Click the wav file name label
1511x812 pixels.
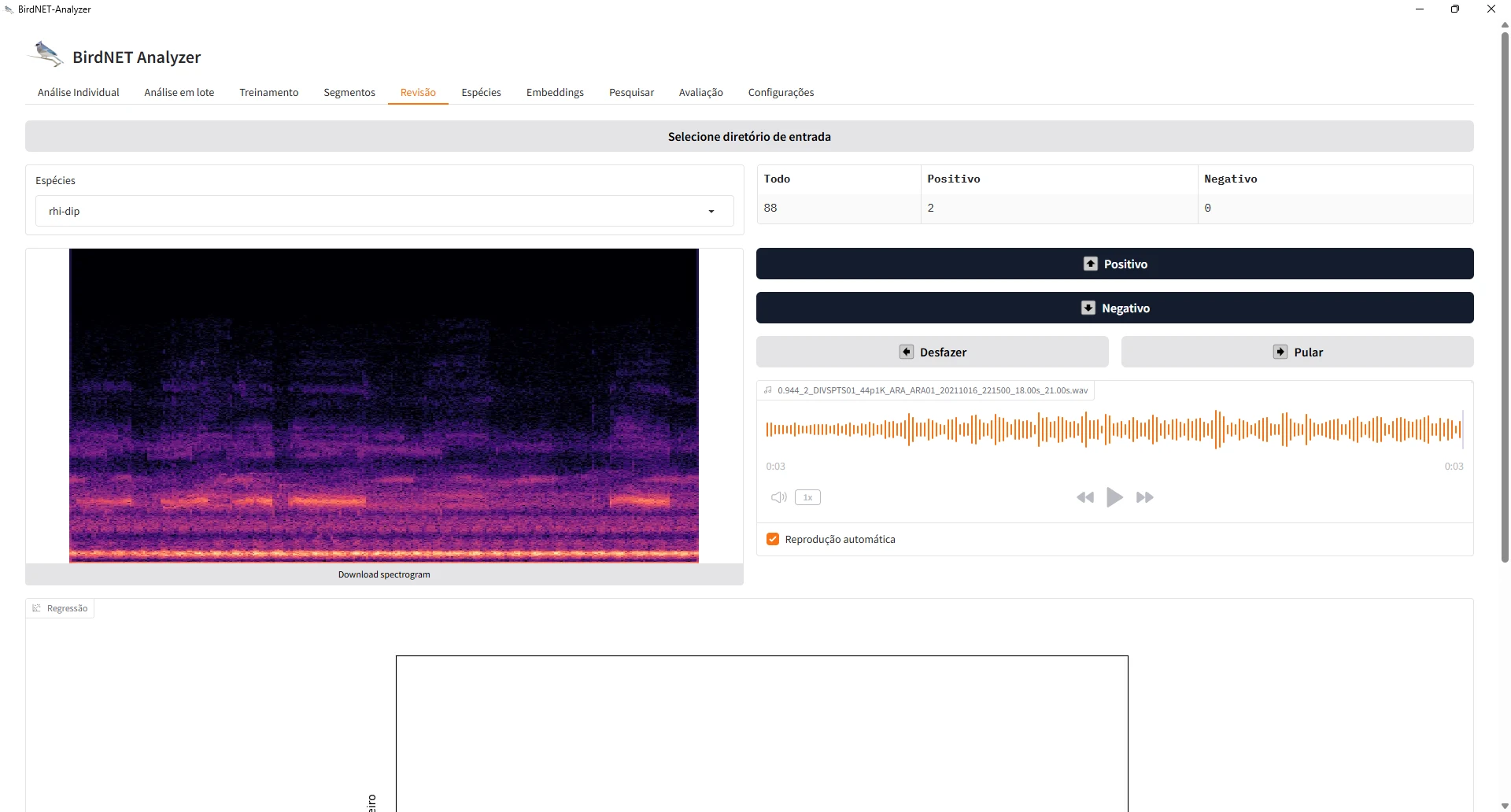pos(933,390)
